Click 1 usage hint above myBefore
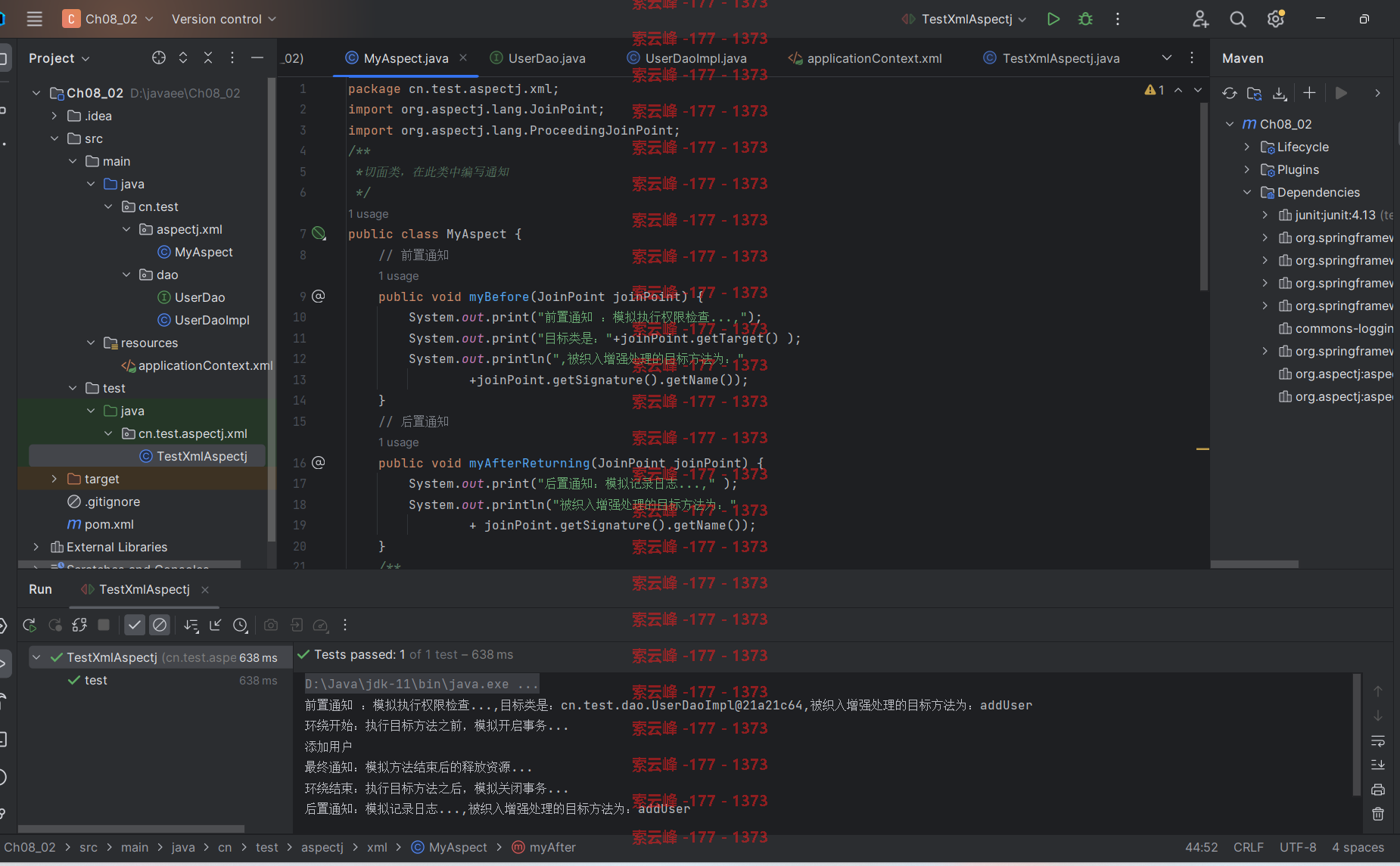The image size is (1400, 866). [x=398, y=276]
